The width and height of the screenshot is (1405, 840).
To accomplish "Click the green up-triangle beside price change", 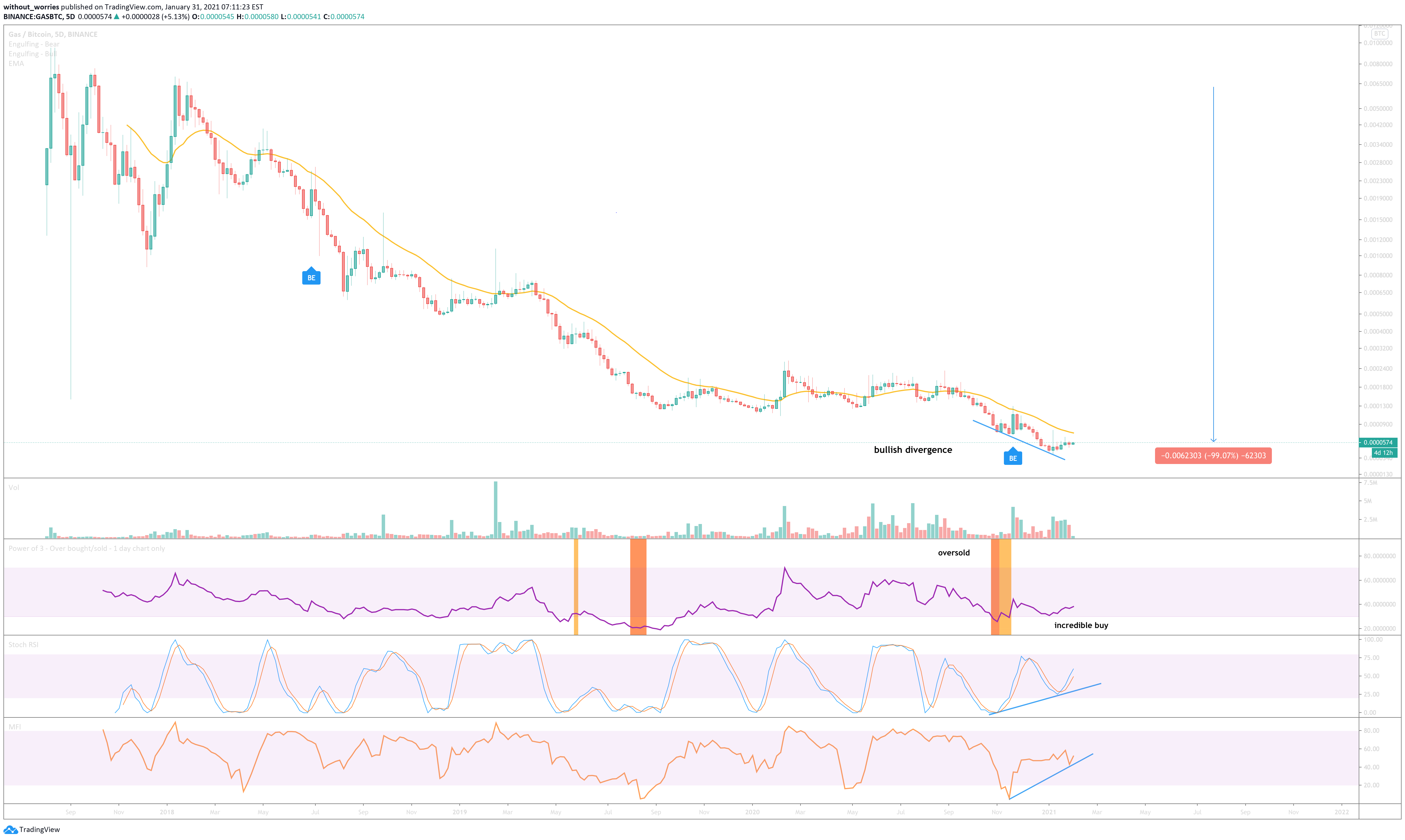I will point(117,17).
